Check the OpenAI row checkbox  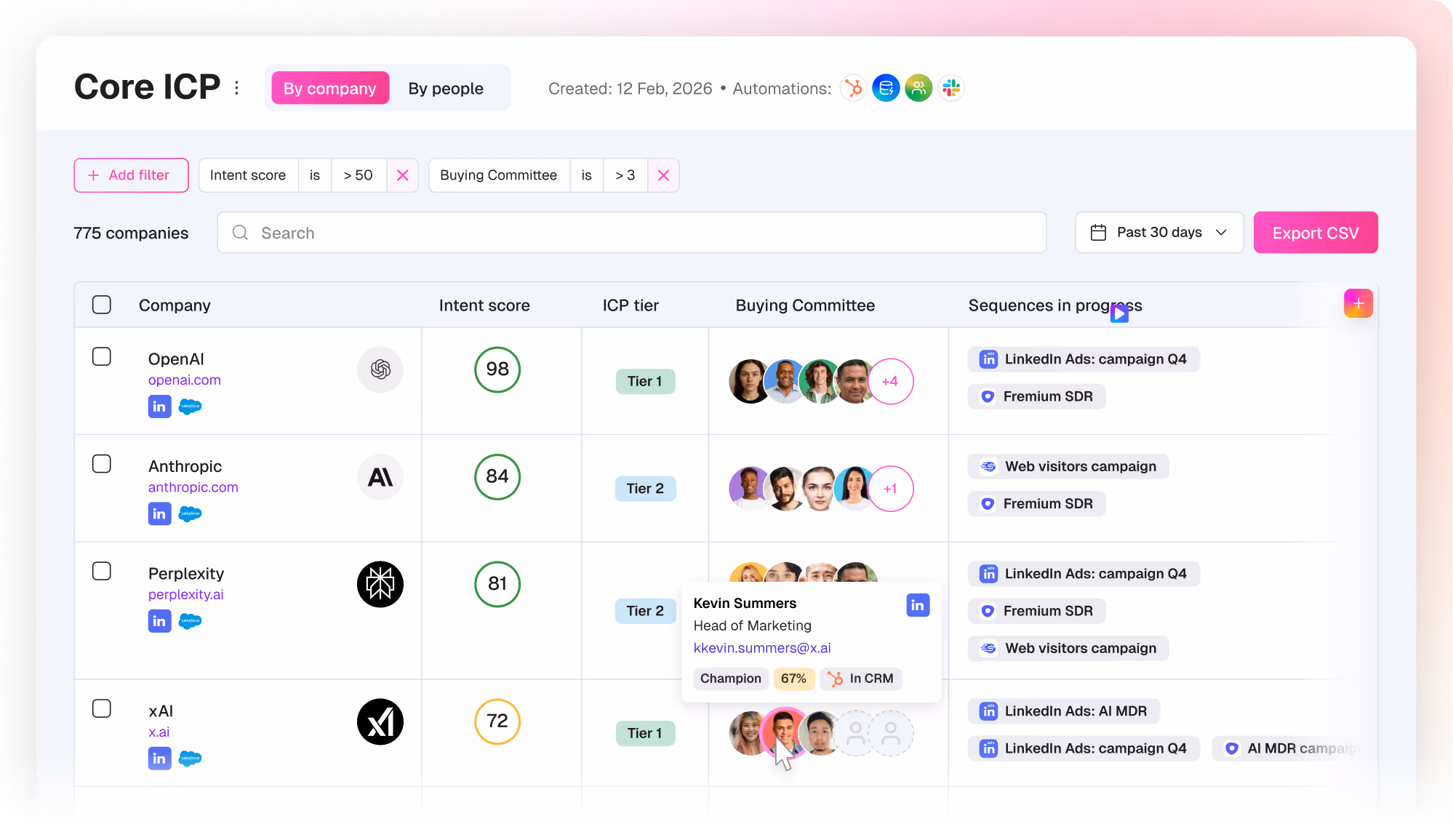pos(102,356)
